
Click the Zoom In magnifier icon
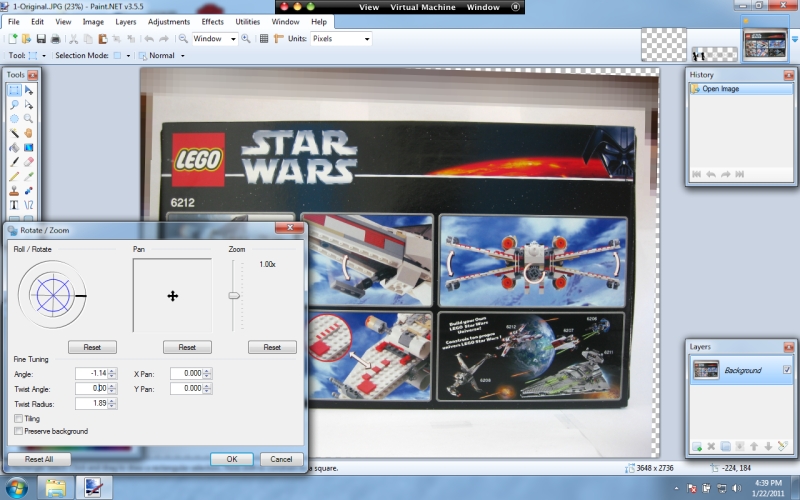point(246,39)
